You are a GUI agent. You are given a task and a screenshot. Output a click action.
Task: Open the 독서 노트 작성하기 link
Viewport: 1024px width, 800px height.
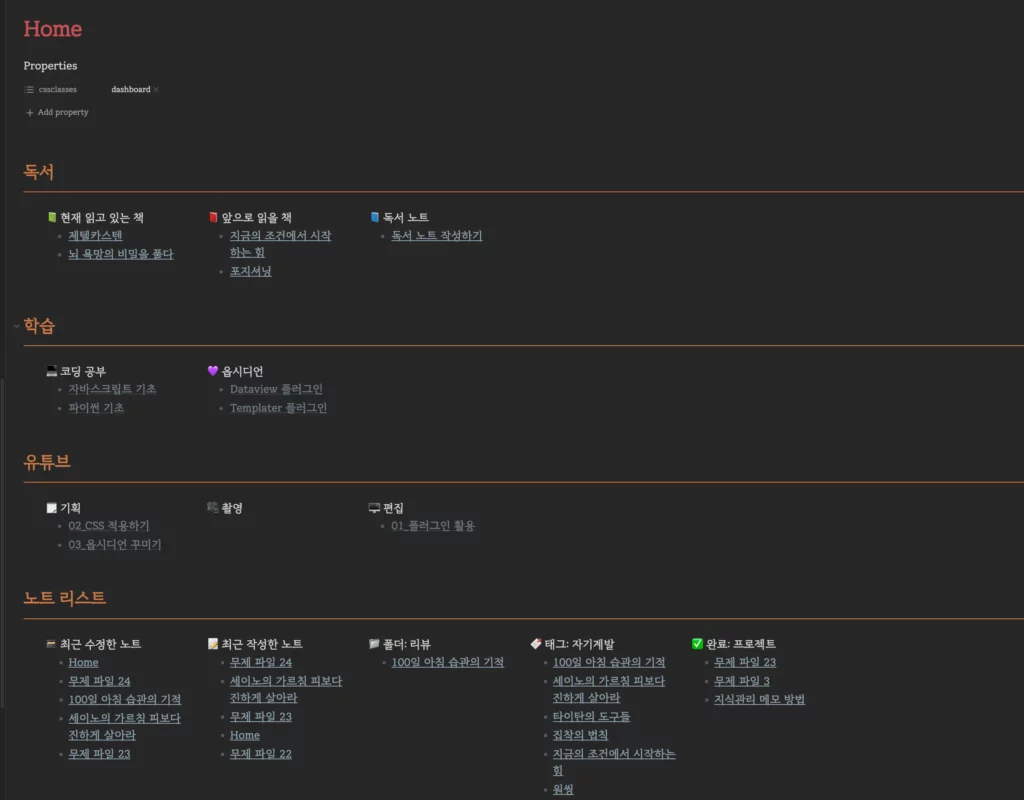tap(436, 236)
